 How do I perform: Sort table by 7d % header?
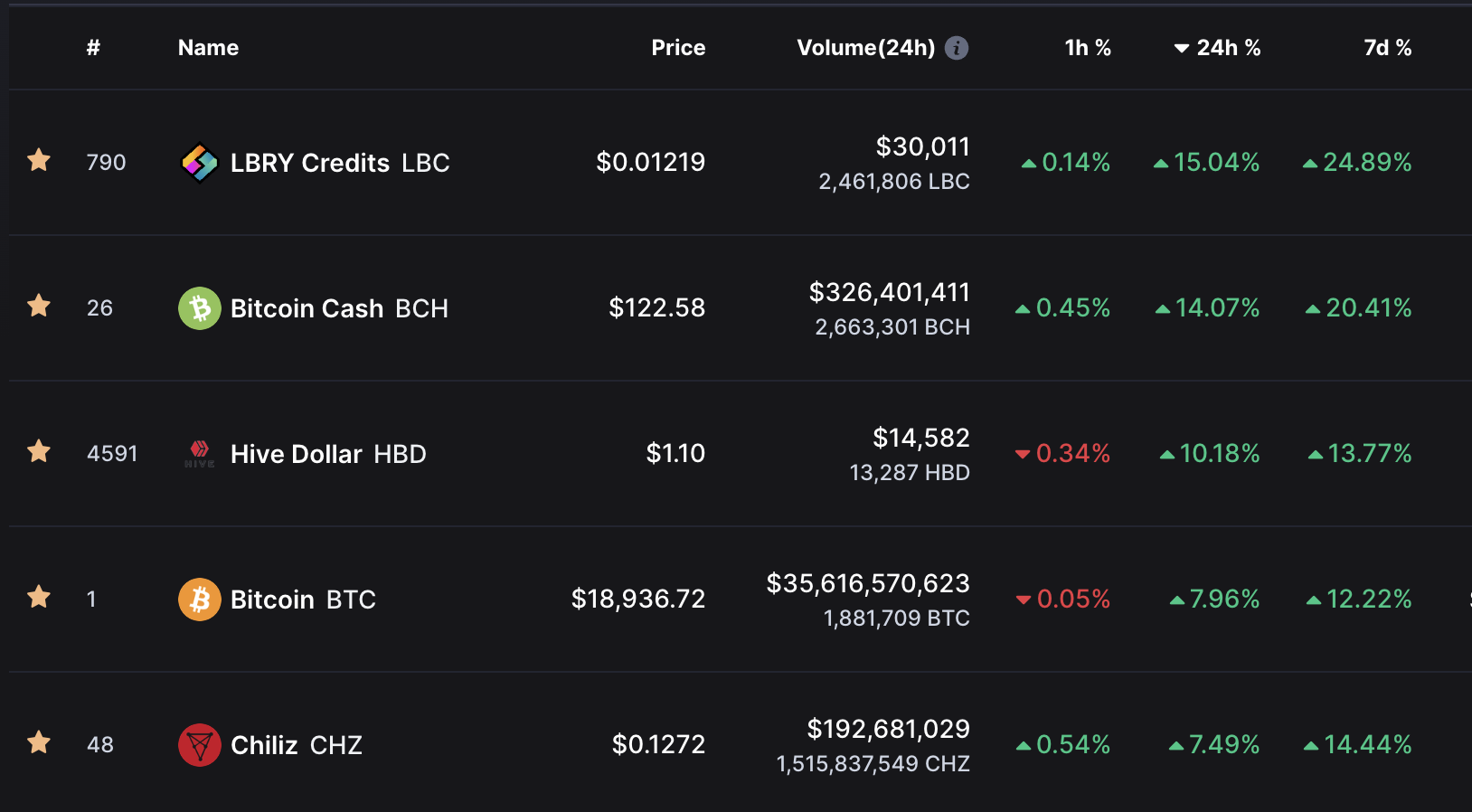pyautogui.click(x=1388, y=48)
